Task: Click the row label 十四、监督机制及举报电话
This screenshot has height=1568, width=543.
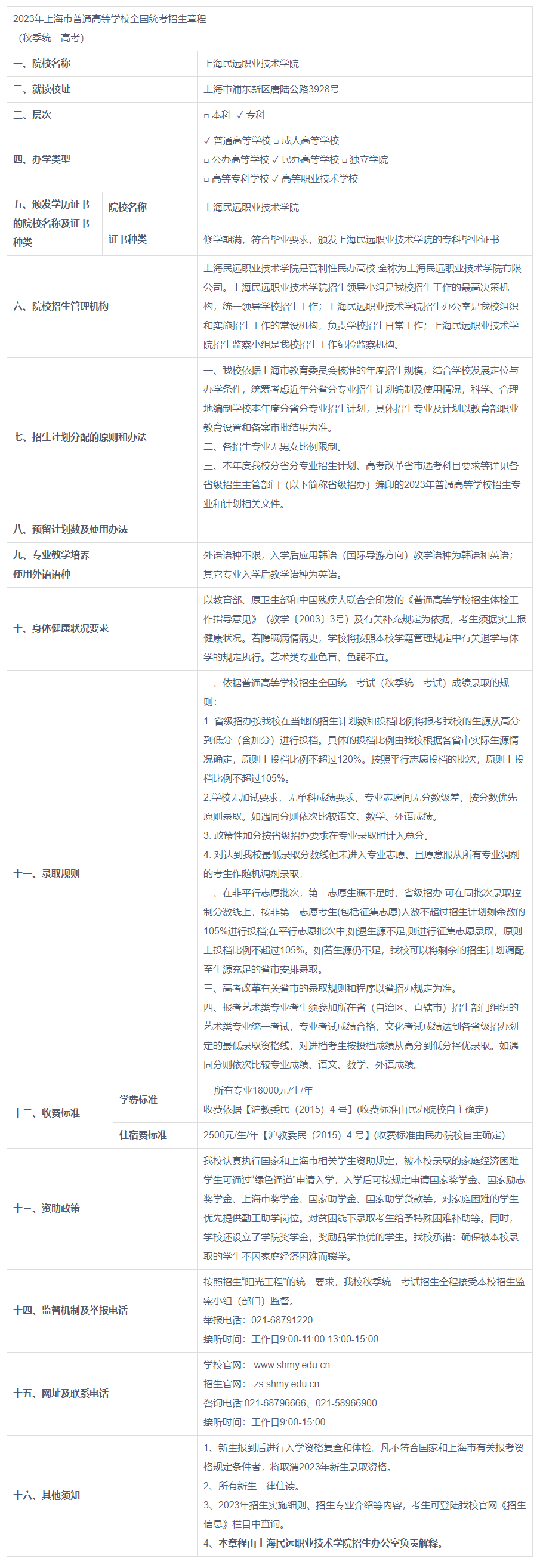Action: (70, 1310)
